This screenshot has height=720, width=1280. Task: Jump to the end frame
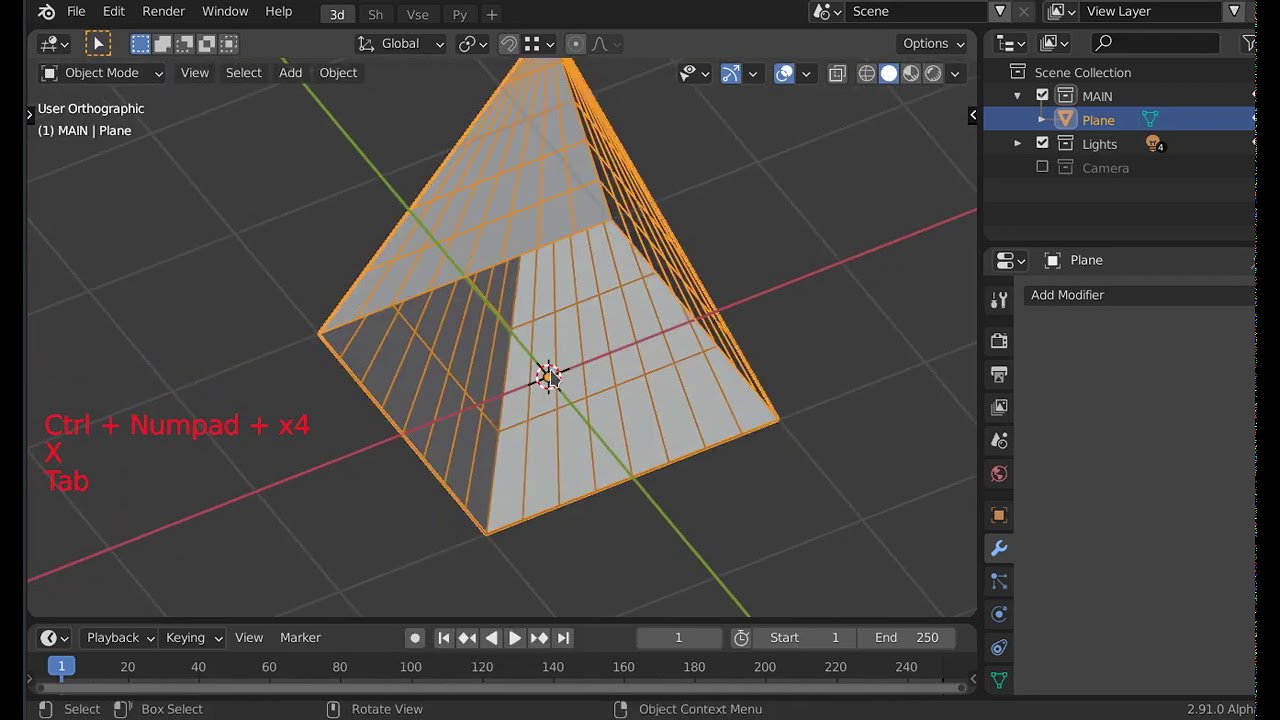point(563,638)
